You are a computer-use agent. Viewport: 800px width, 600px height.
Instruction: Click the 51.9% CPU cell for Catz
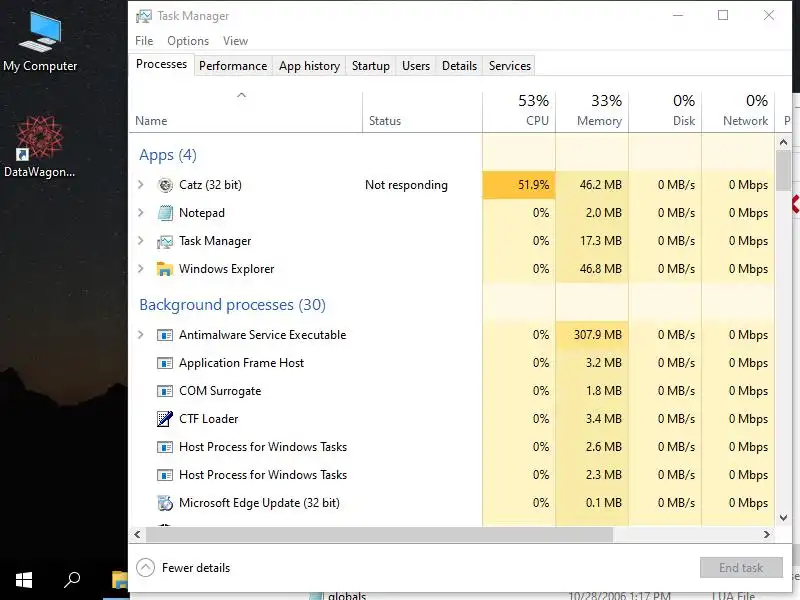[x=519, y=185]
